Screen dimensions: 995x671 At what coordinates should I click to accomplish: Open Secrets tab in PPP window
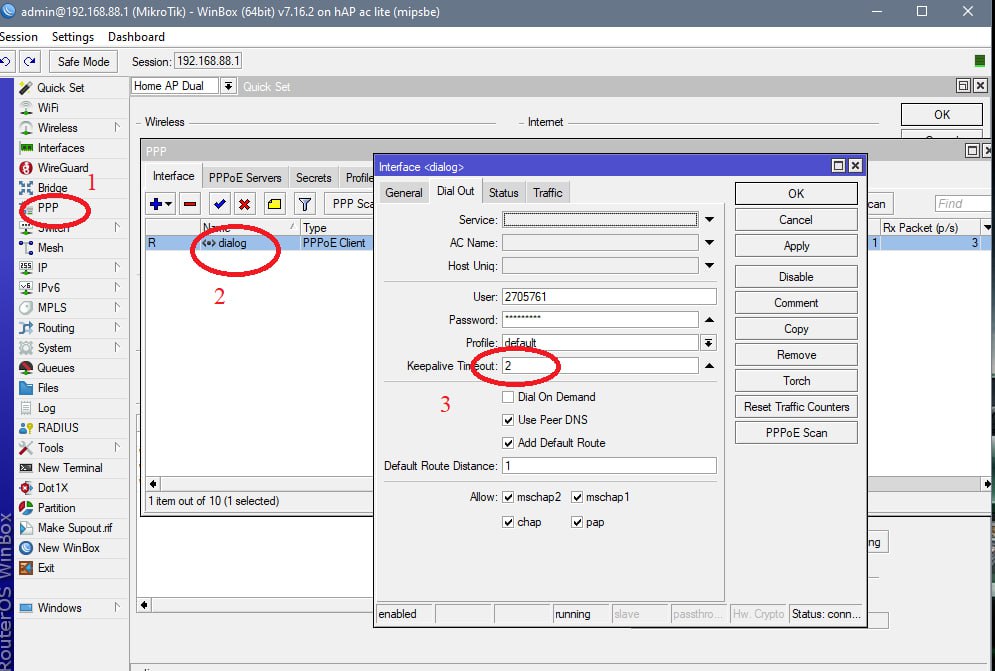[x=313, y=178]
